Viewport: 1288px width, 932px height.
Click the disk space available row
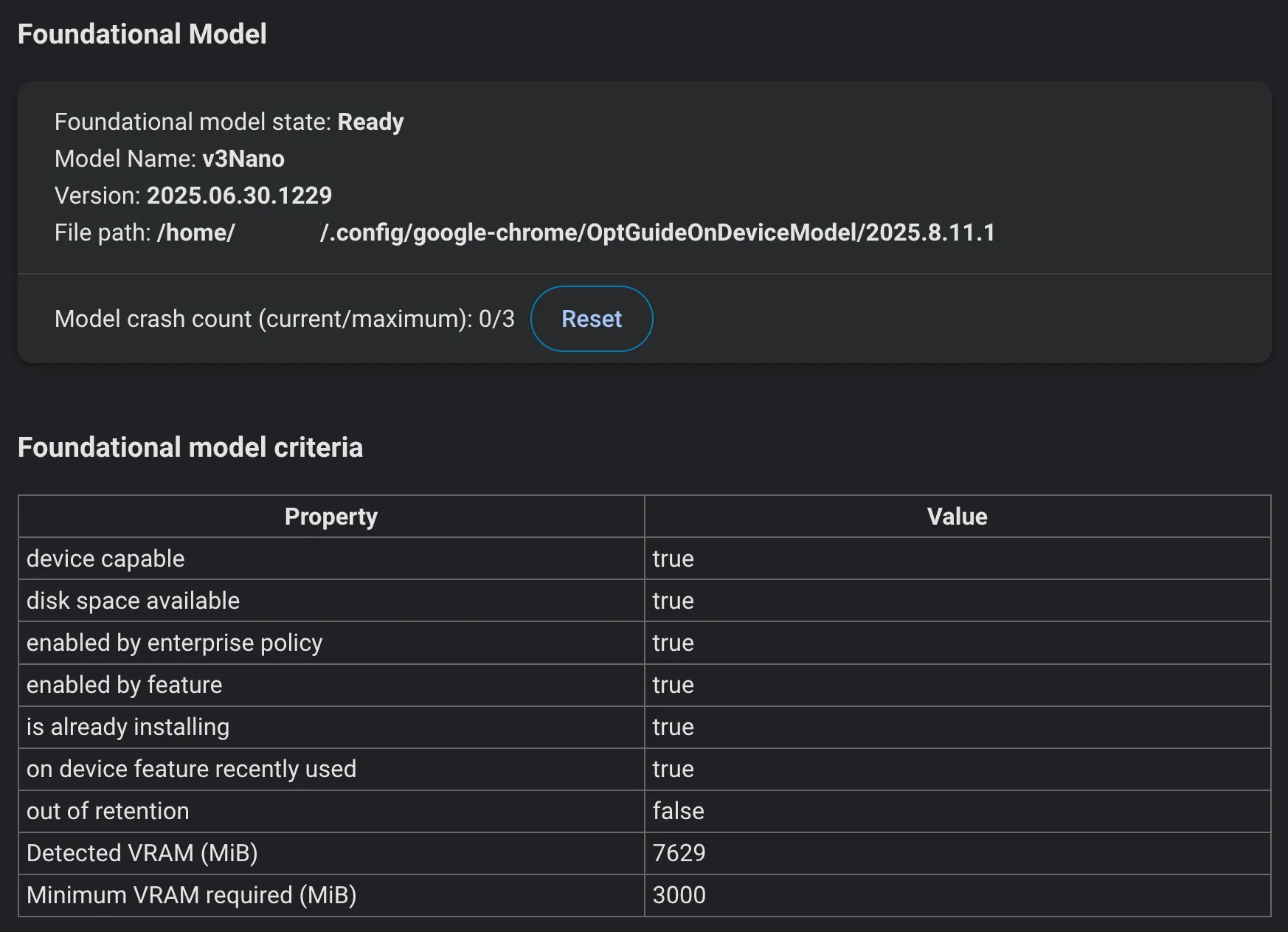click(x=133, y=601)
